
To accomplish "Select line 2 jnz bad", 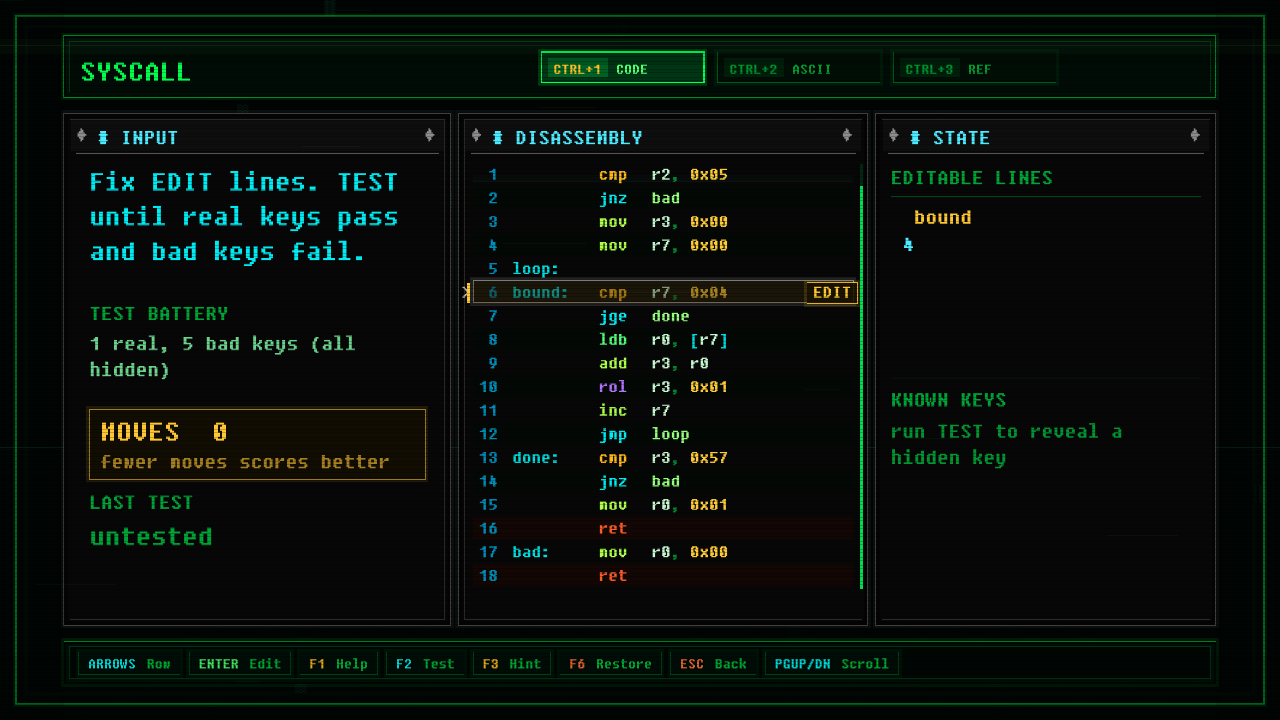I will point(662,198).
